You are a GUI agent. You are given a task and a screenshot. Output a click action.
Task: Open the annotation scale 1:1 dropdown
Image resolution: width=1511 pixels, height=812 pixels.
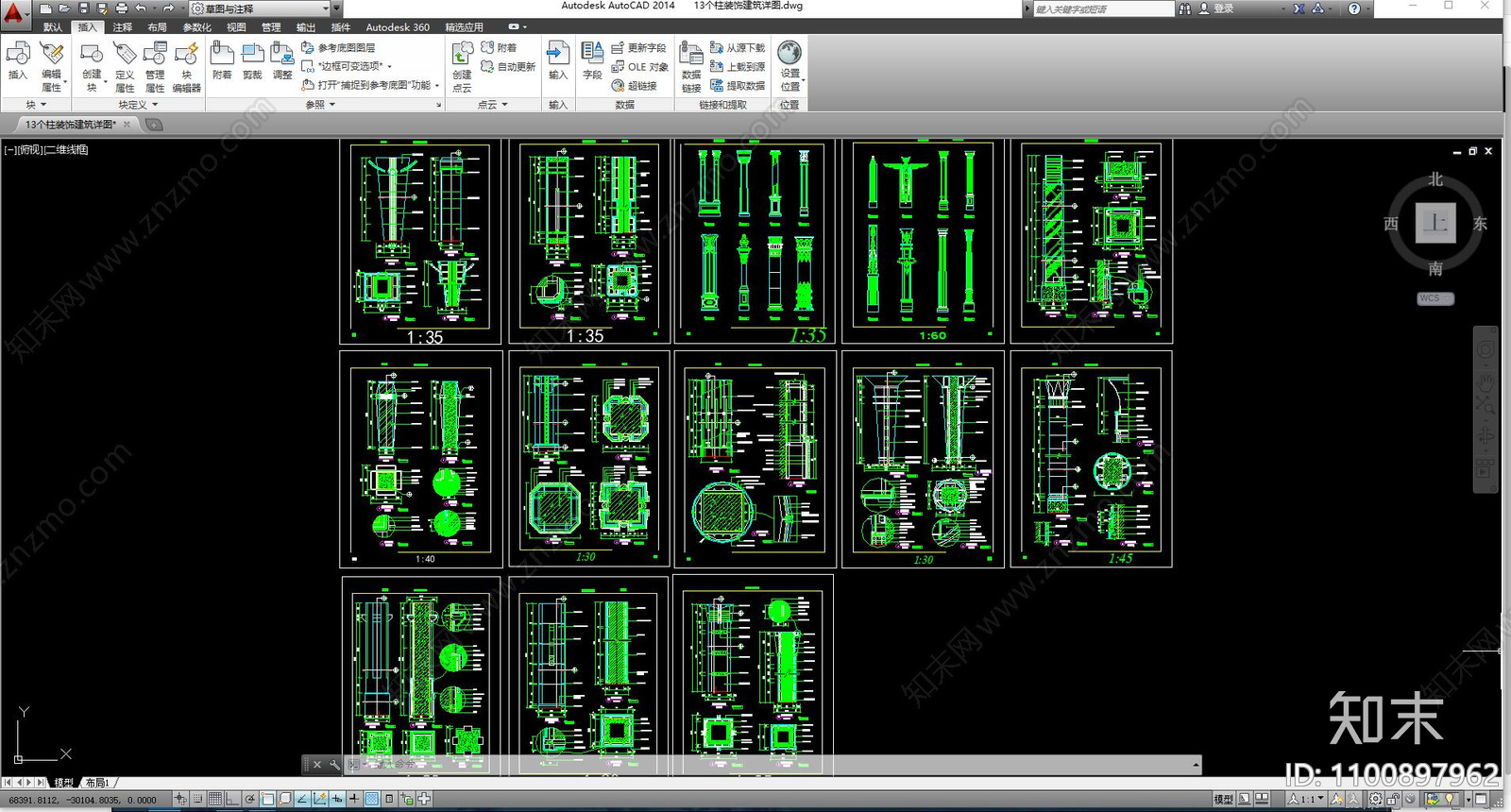[1306, 799]
